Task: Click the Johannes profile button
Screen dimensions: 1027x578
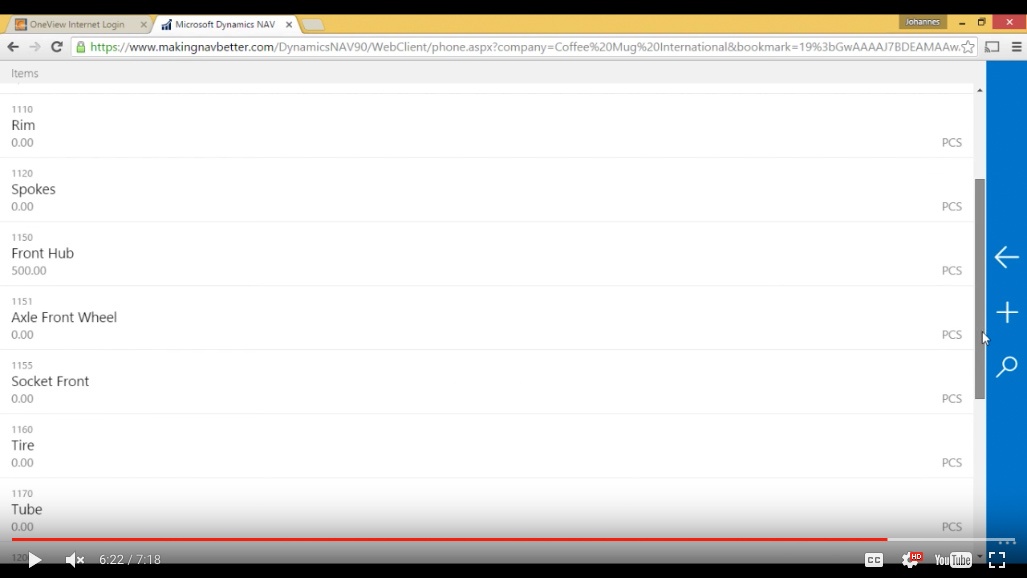Action: 922,22
